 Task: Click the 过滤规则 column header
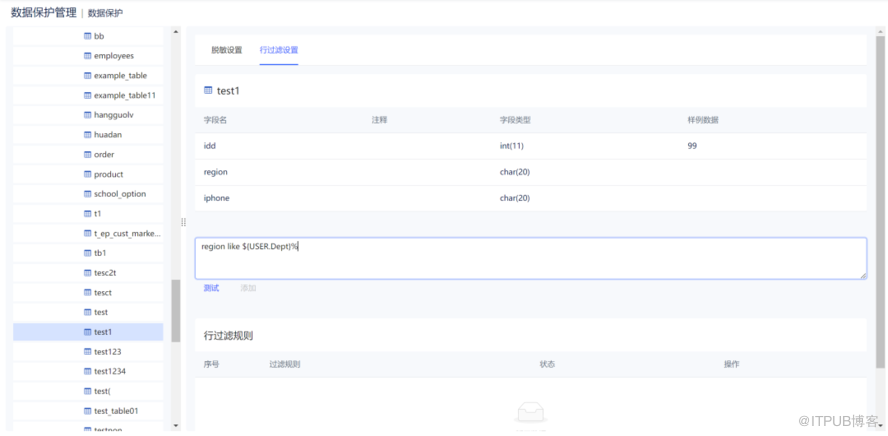pyautogui.click(x=285, y=364)
